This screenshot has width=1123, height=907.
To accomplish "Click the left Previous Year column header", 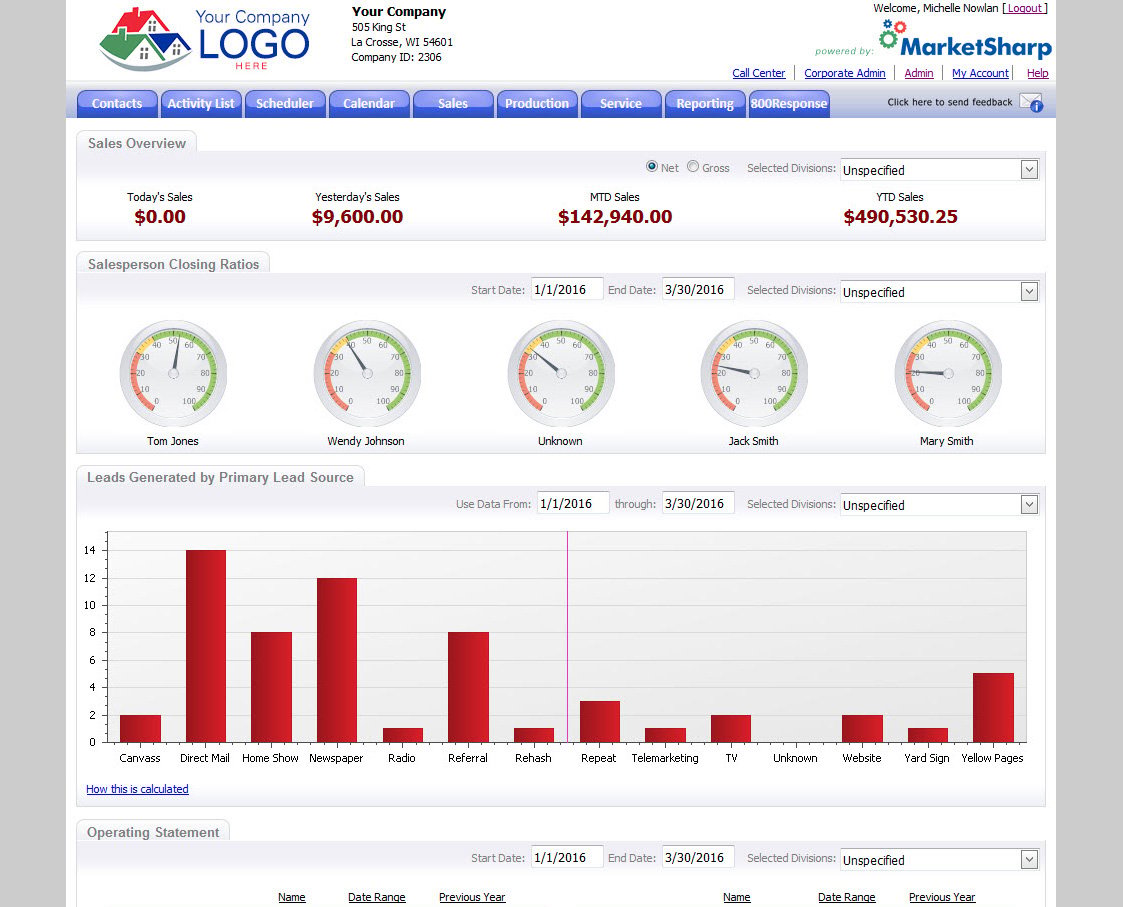I will (x=472, y=897).
